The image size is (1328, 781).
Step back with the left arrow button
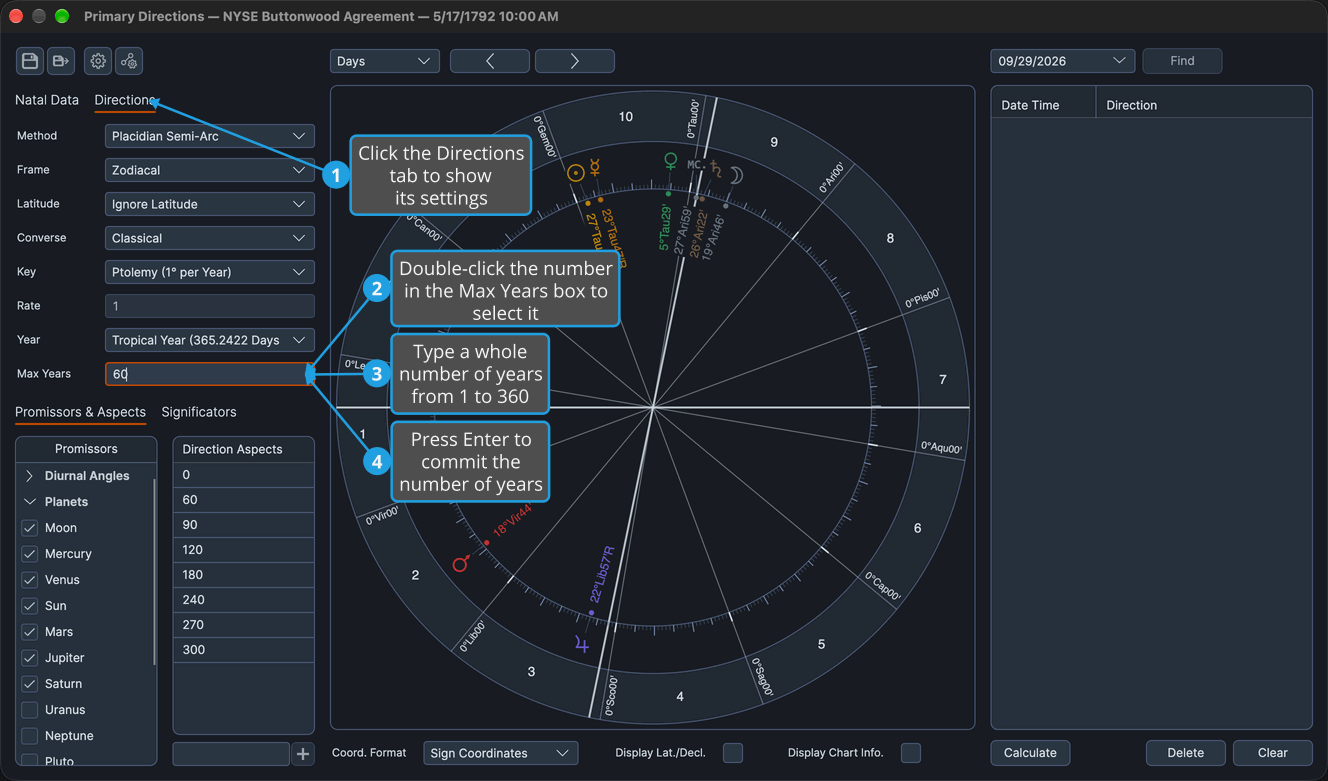tap(490, 61)
